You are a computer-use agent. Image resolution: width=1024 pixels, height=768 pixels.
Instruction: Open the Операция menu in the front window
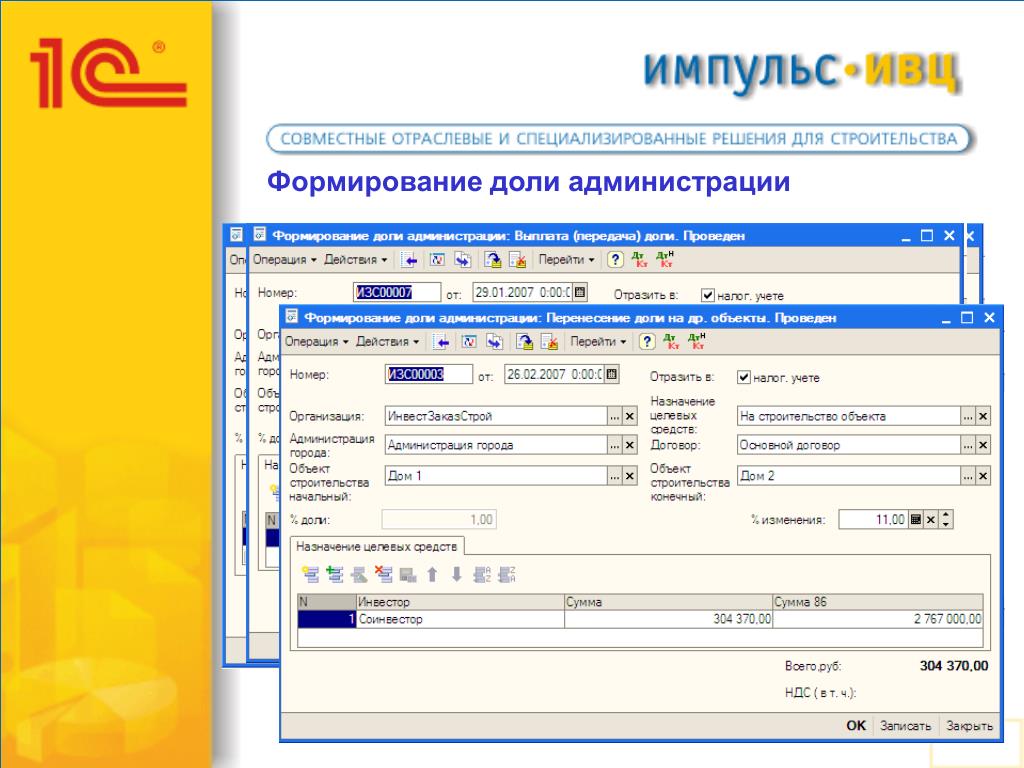coord(316,342)
